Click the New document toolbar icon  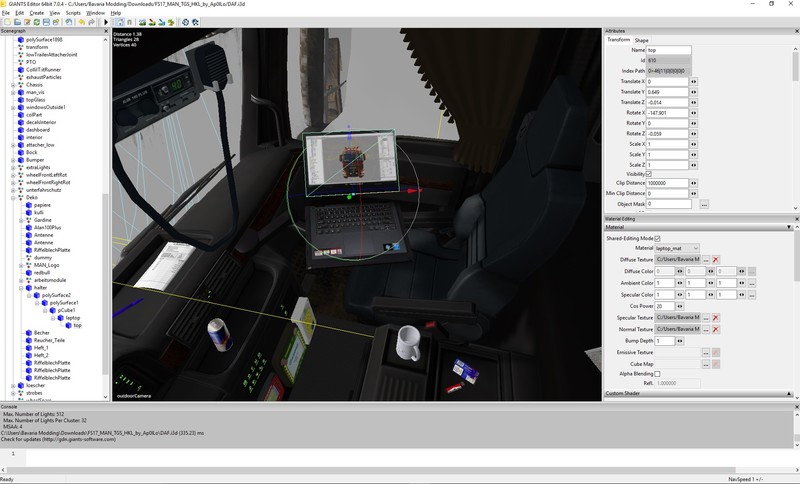click(x=6, y=21)
